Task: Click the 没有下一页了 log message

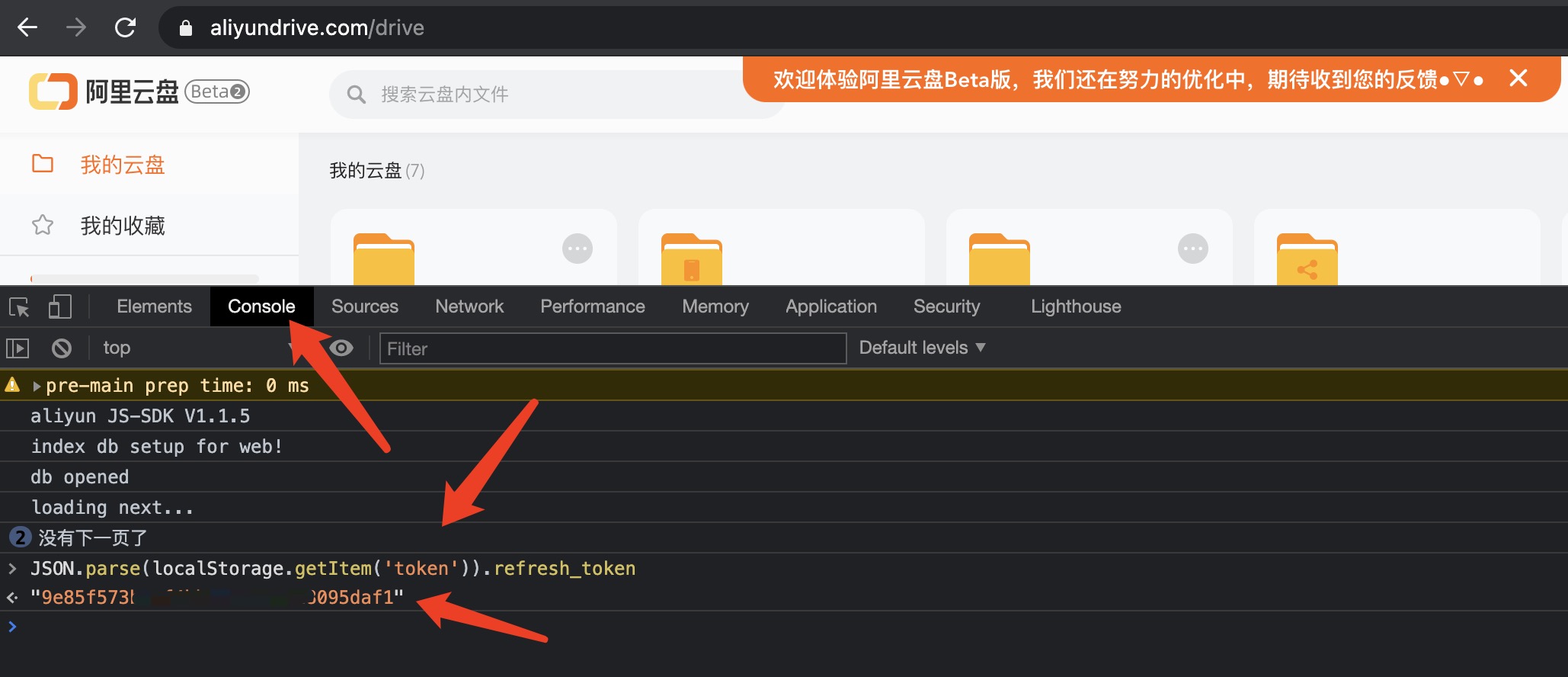Action: point(93,538)
